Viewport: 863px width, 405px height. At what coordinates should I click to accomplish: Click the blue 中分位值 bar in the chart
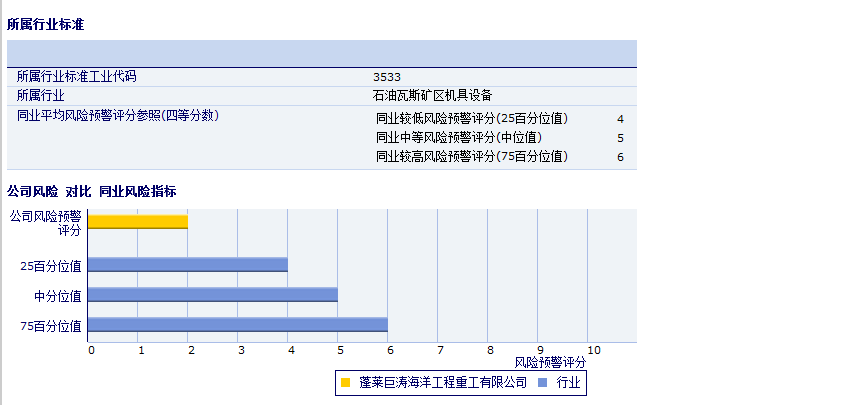point(213,295)
